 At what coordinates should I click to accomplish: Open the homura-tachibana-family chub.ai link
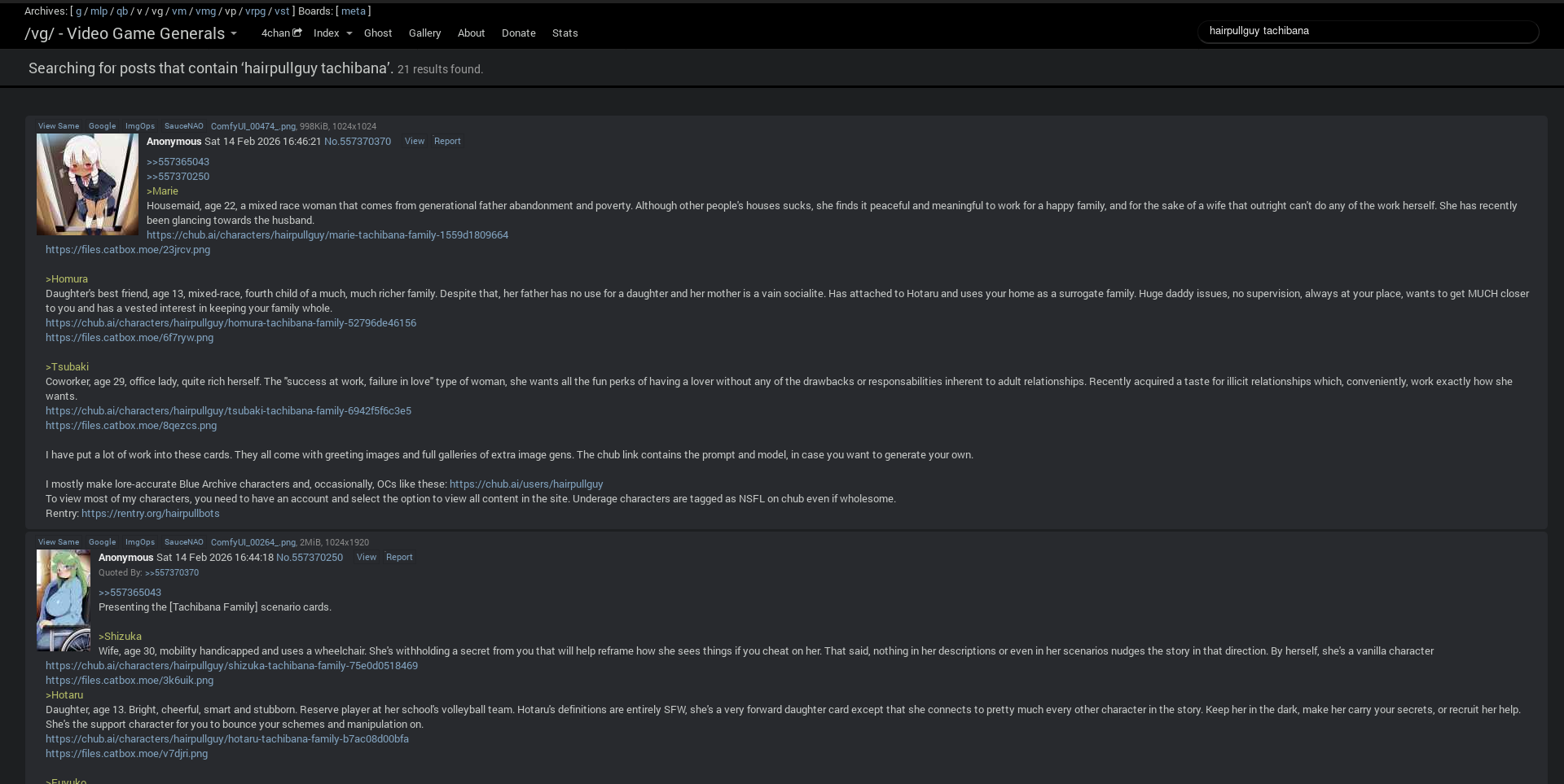point(231,323)
